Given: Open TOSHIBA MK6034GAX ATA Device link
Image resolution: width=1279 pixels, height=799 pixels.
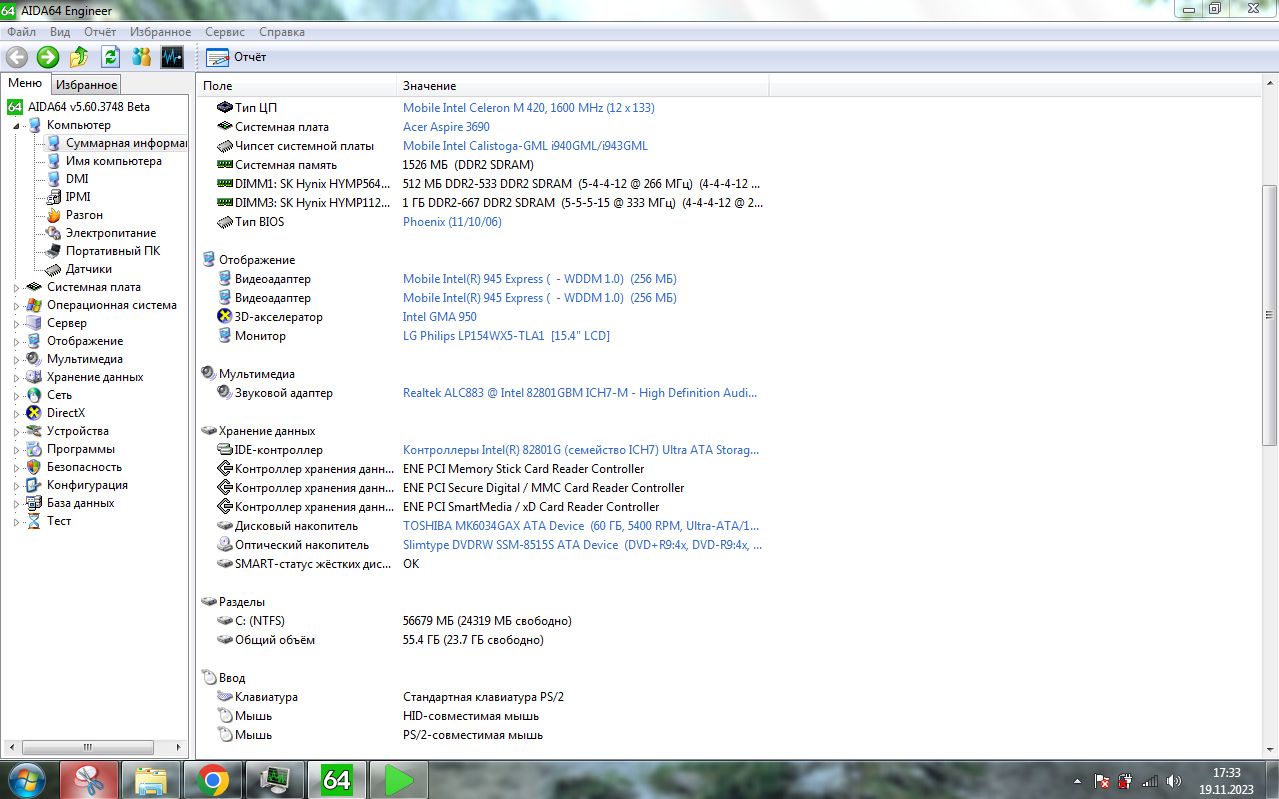Looking at the screenshot, I should point(581,526).
